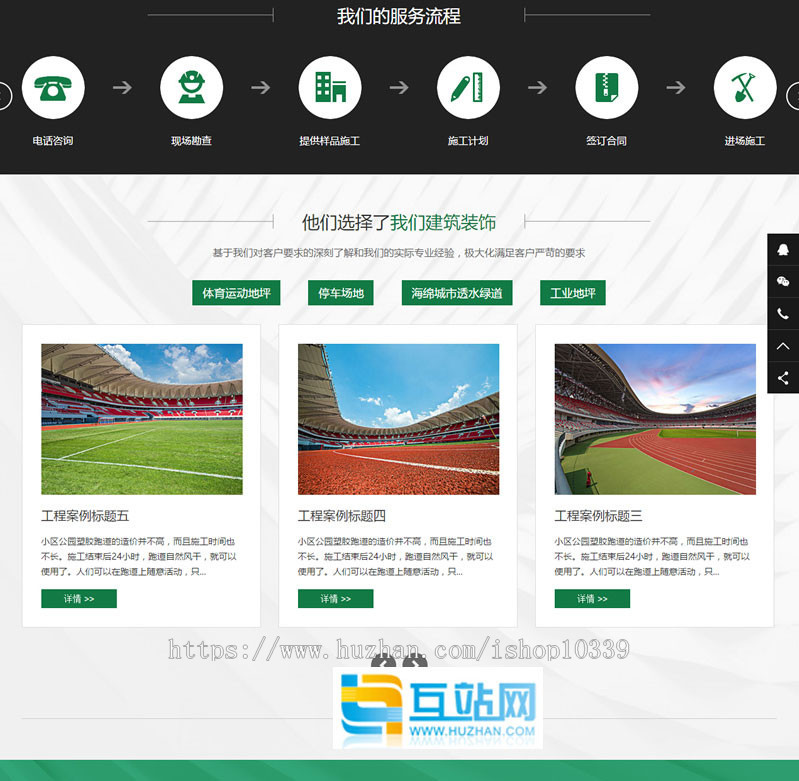Click phone icon in floating sidebar
Screen dimensions: 799x781
tap(783, 313)
